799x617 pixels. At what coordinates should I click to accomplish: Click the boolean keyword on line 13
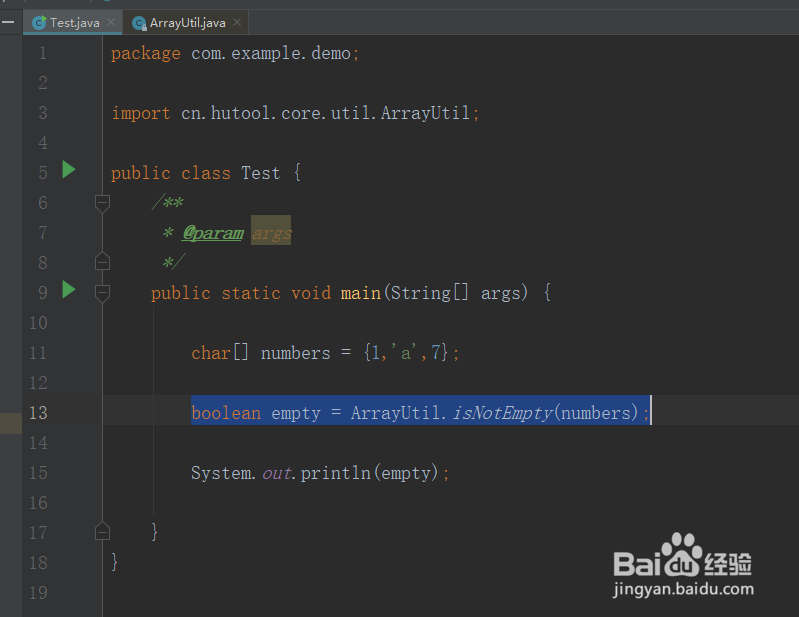tap(226, 413)
